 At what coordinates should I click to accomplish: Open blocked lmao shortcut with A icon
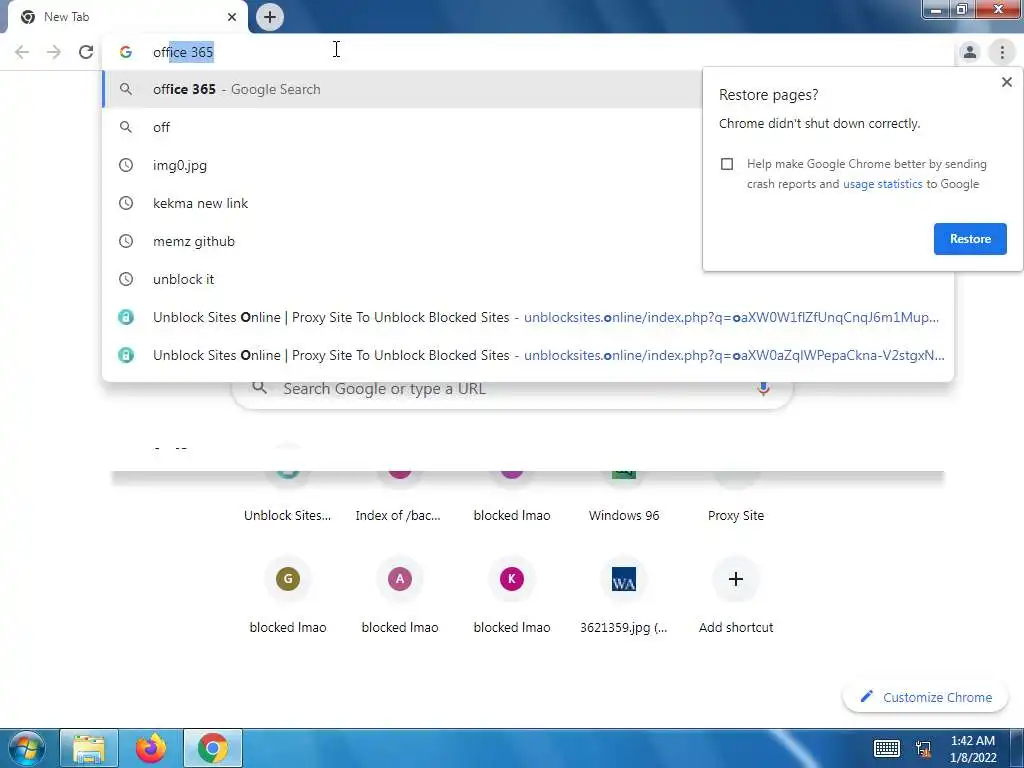point(400,579)
